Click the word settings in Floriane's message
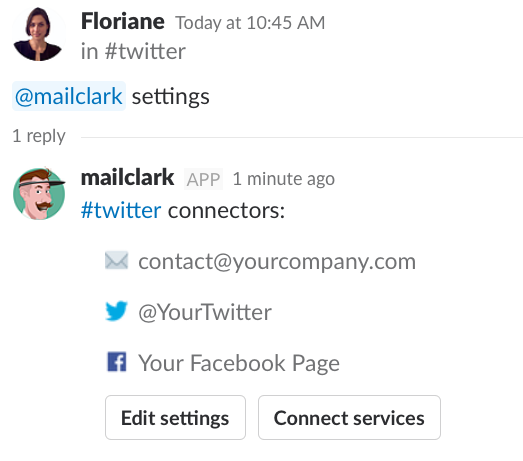The width and height of the screenshot is (523, 461). 171,97
